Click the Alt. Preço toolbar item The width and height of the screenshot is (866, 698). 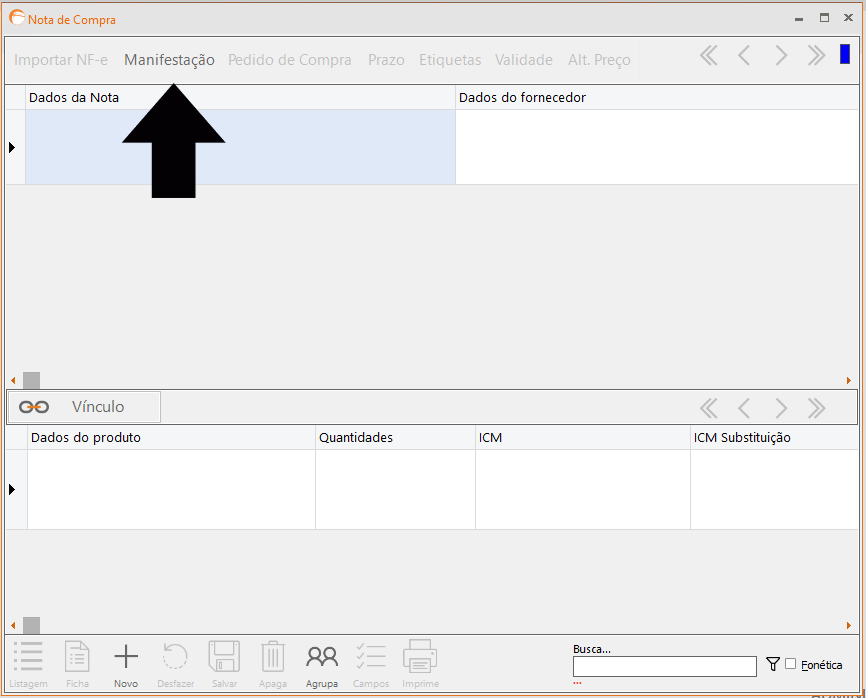pos(599,60)
